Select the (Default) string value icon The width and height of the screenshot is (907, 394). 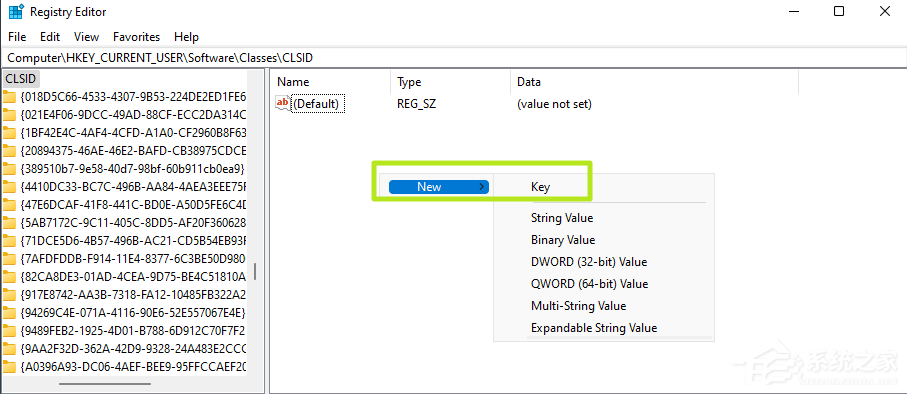pos(283,104)
